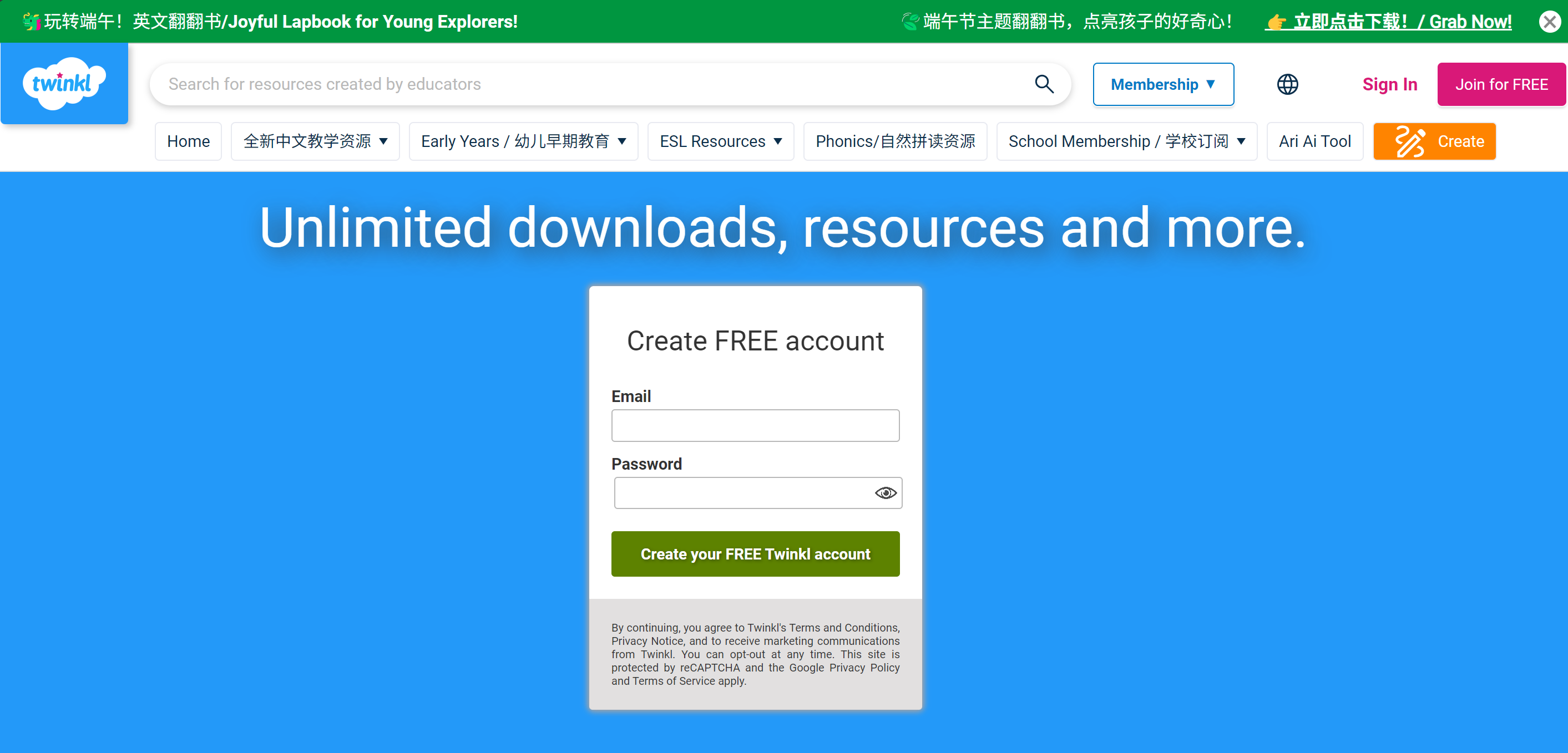Click the Terms and Conditions notice text

click(755, 654)
